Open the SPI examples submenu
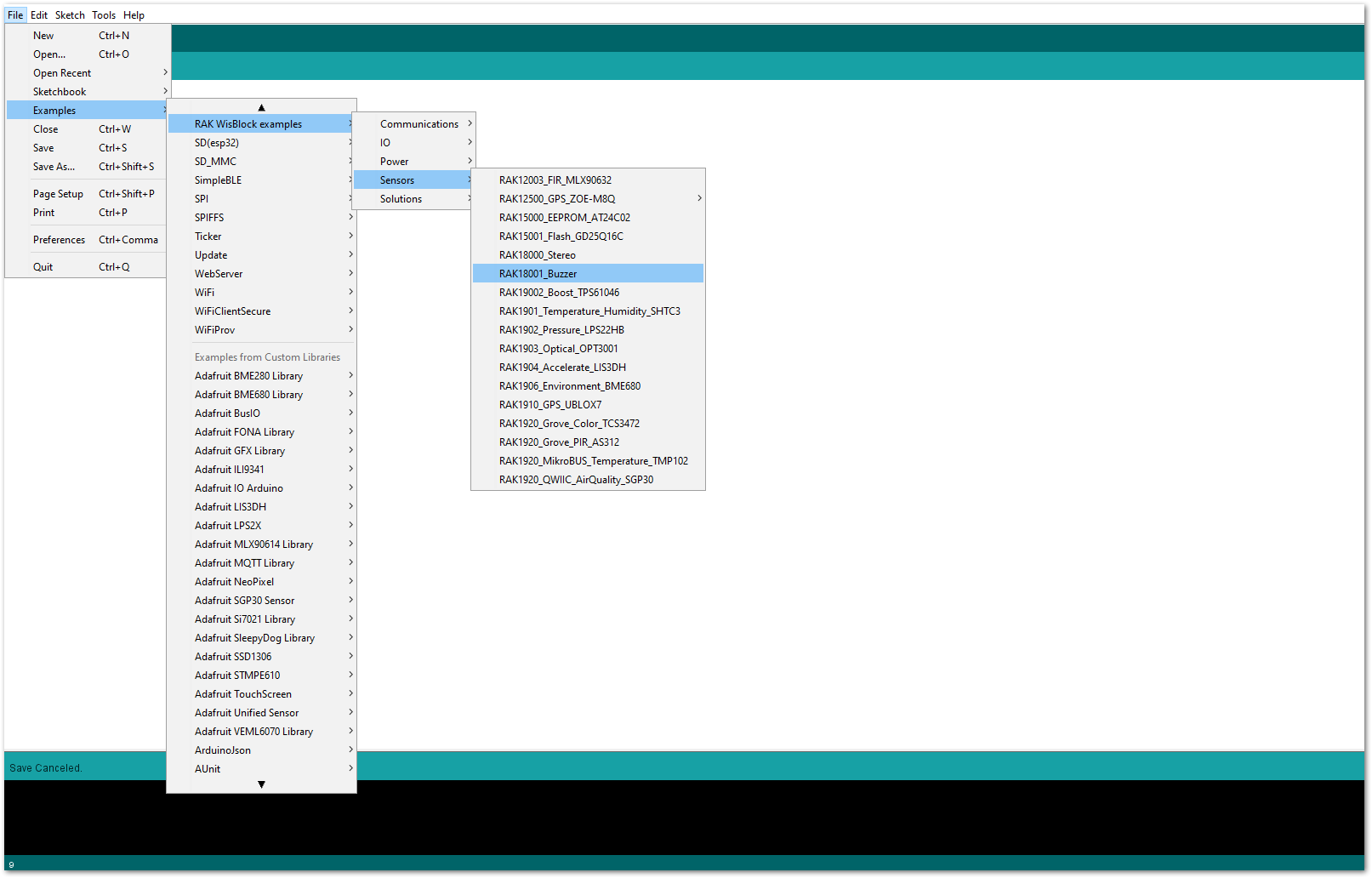The image size is (1372, 878). pos(261,199)
